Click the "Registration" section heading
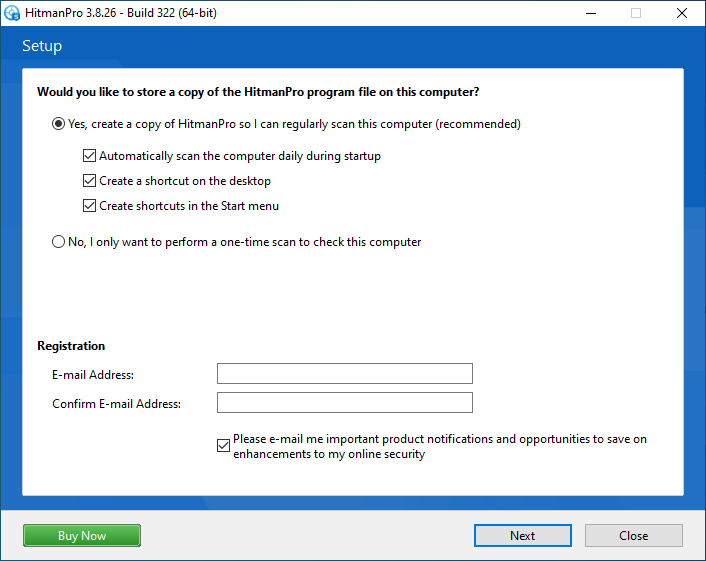 (71, 346)
